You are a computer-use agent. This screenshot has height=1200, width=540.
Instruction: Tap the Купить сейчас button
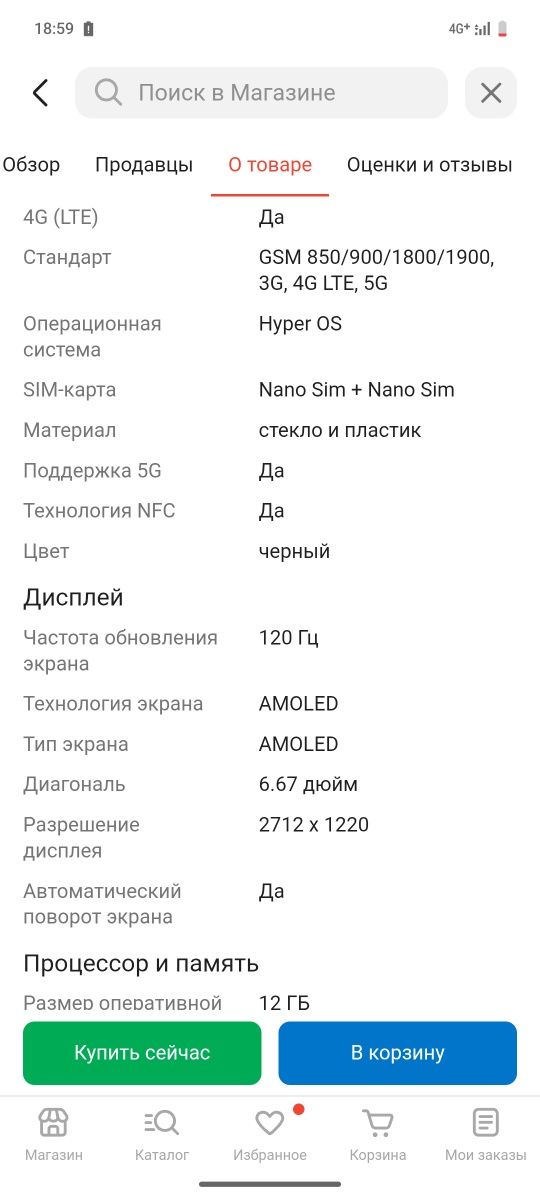(x=142, y=1053)
